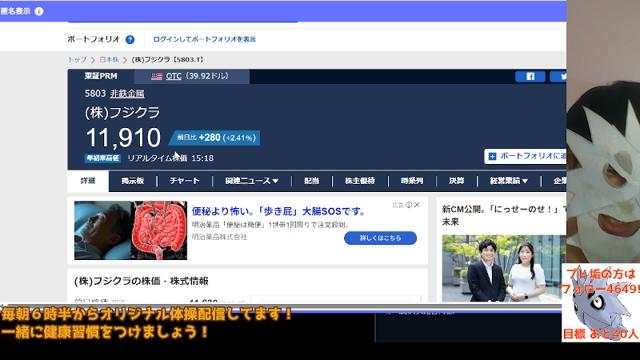640x360 pixels.
Task: Click the (株)フジクラ company name heading
Action: (122, 113)
